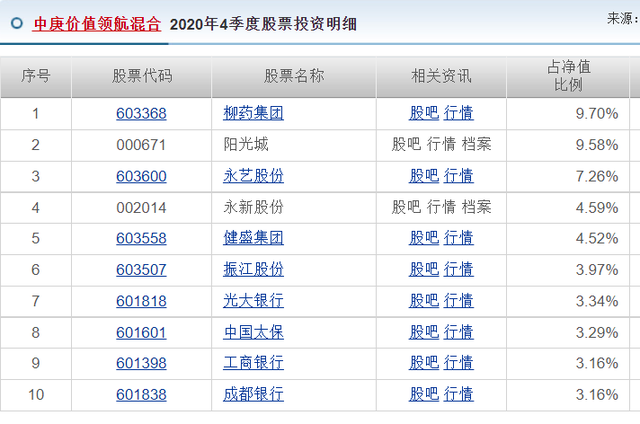The height and width of the screenshot is (424, 640).
Task: Select the 4.52% net value ratio
Action: tap(597, 238)
